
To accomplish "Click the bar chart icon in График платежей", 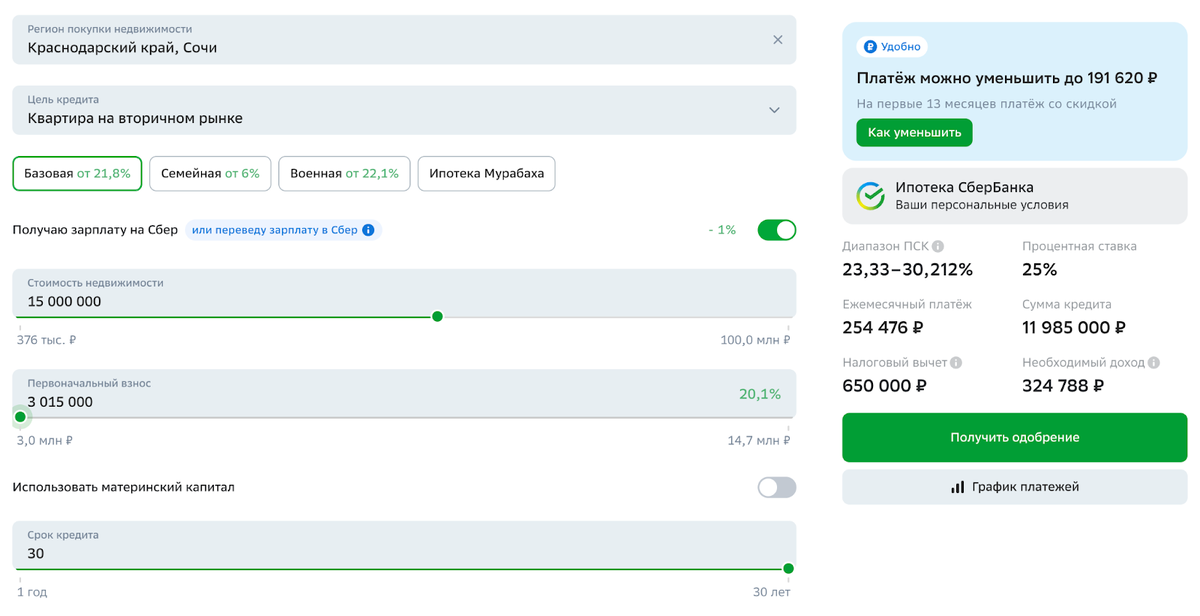I will tap(957, 488).
